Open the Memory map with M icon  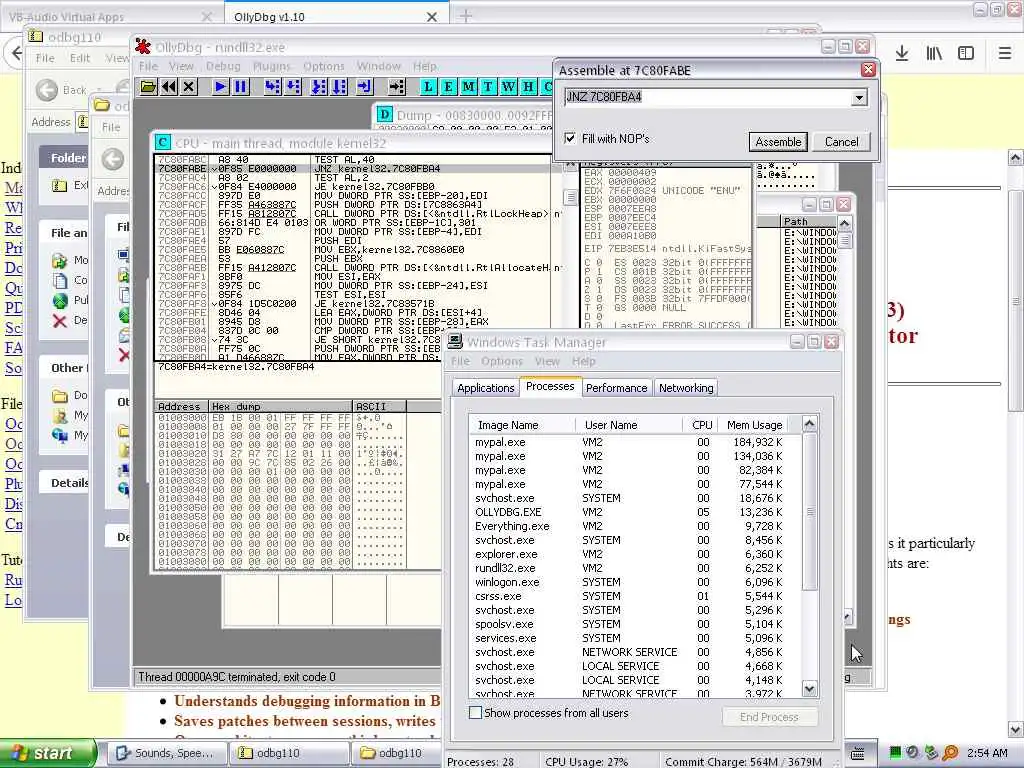pyautogui.click(x=468, y=86)
